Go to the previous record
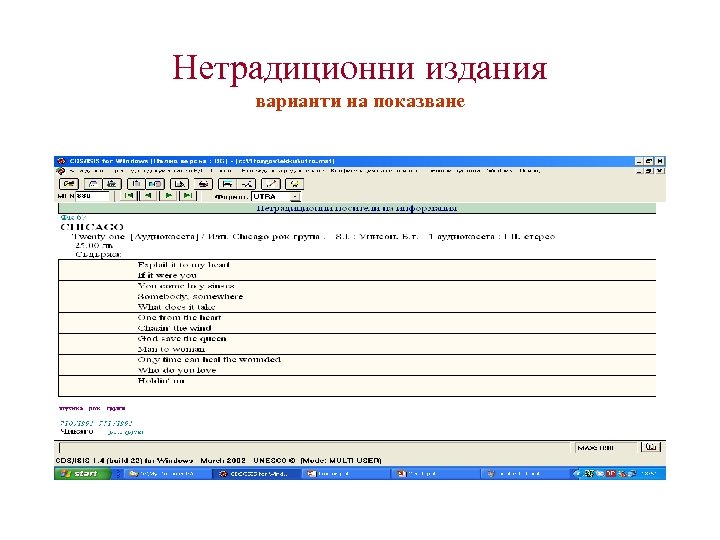Viewport: 720px width, 540px height. (148, 196)
